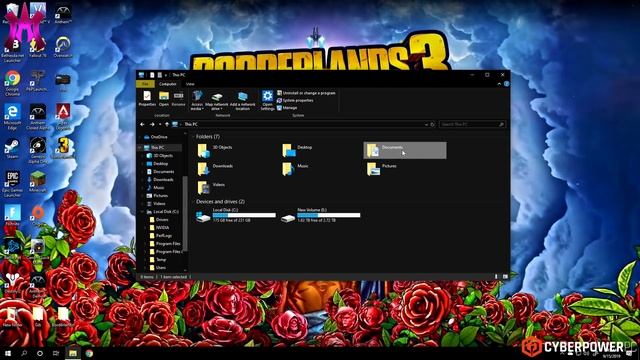640x360 pixels.
Task: Open the address bar history dropdown
Action: click(x=426, y=124)
